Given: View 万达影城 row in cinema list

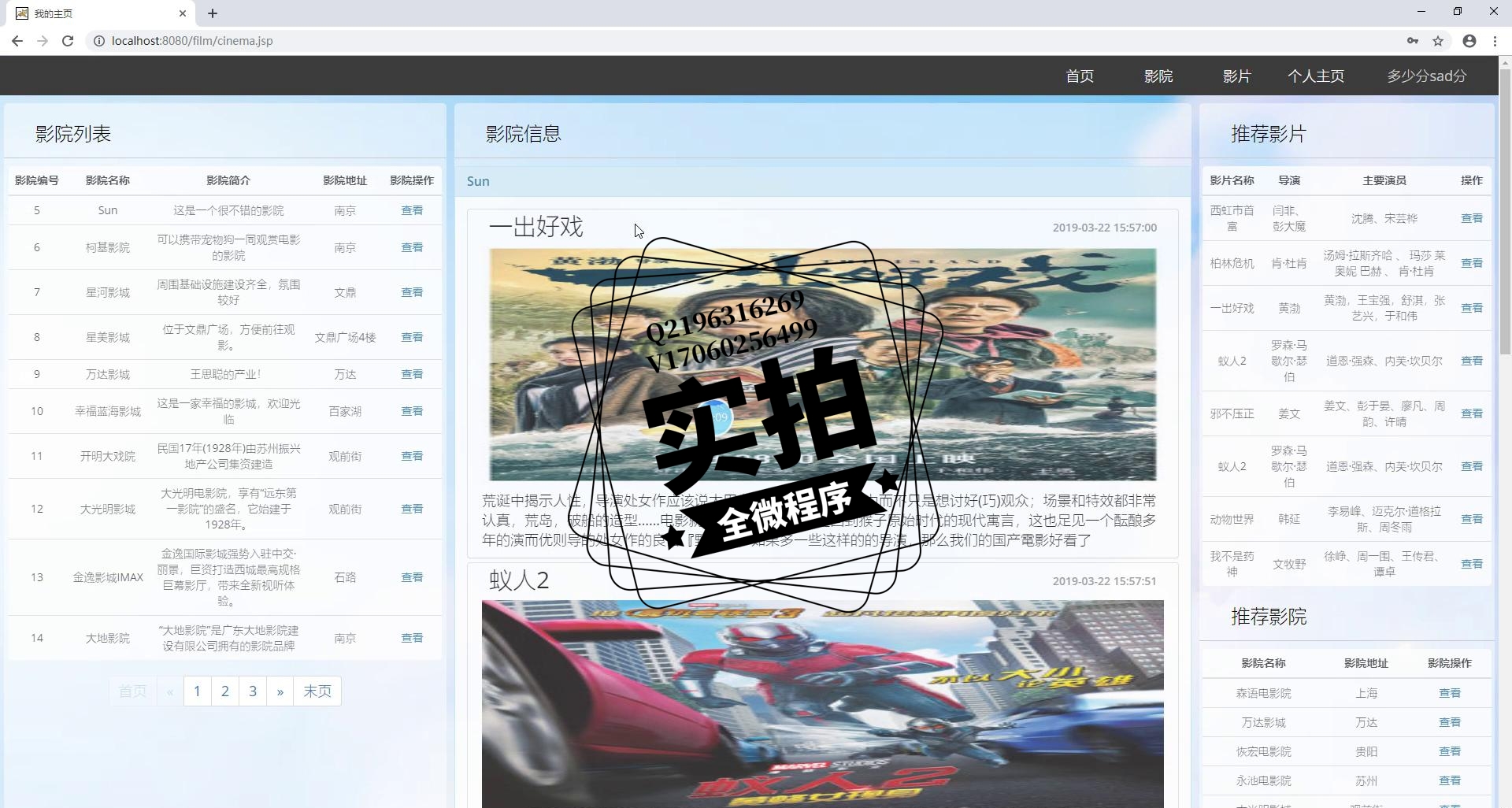Looking at the screenshot, I should click(412, 374).
